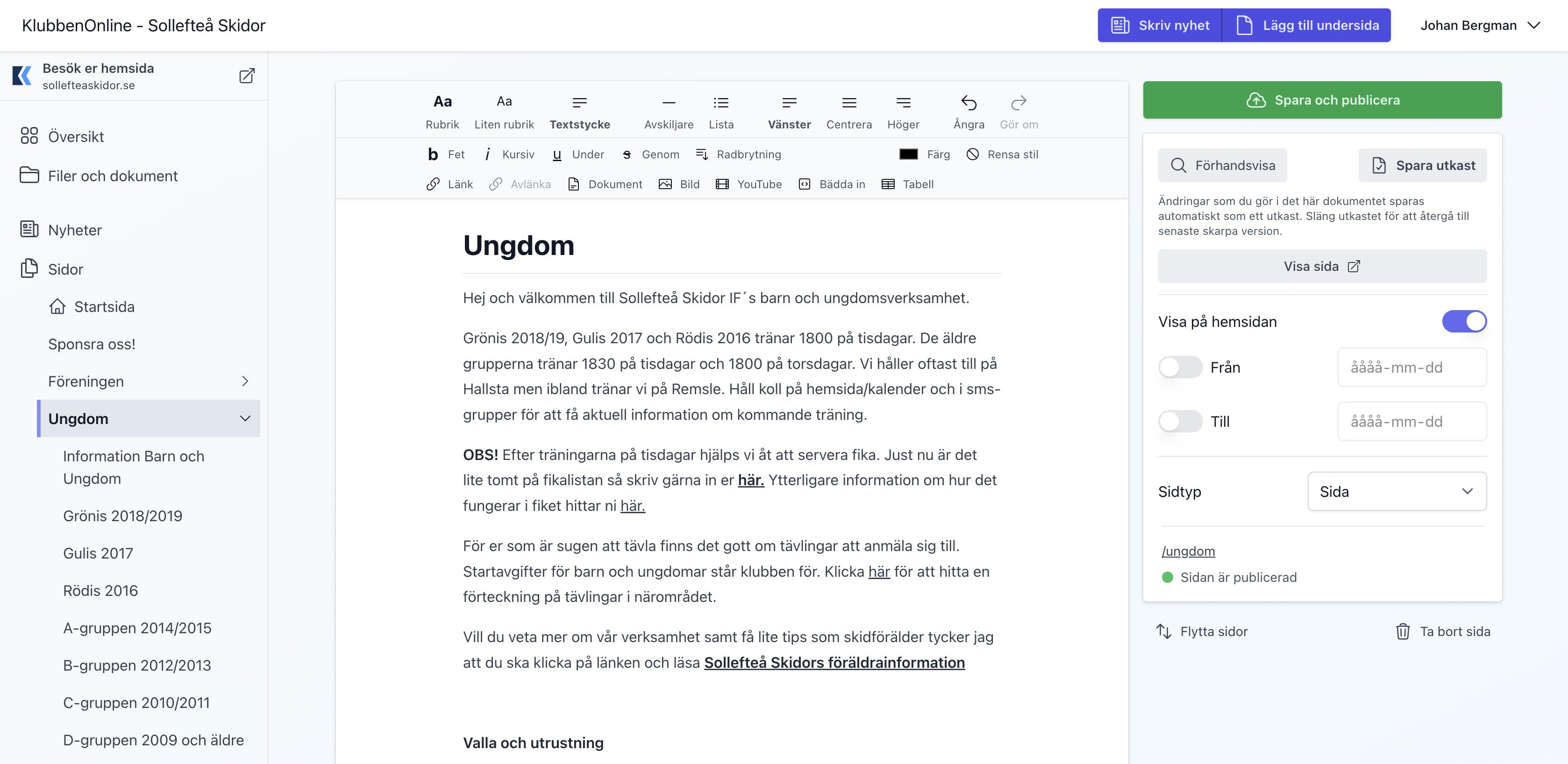Select Nyheter in the sidebar
Image resolution: width=1568 pixels, height=764 pixels.
(74, 230)
